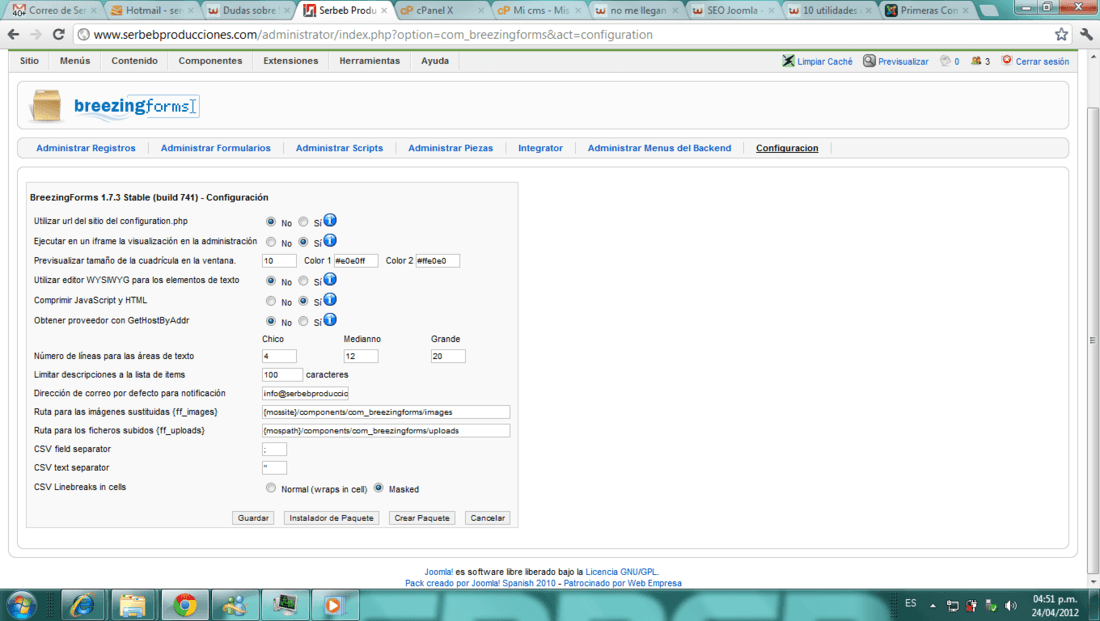
Task: Open the Componentes menu
Action: (210, 61)
